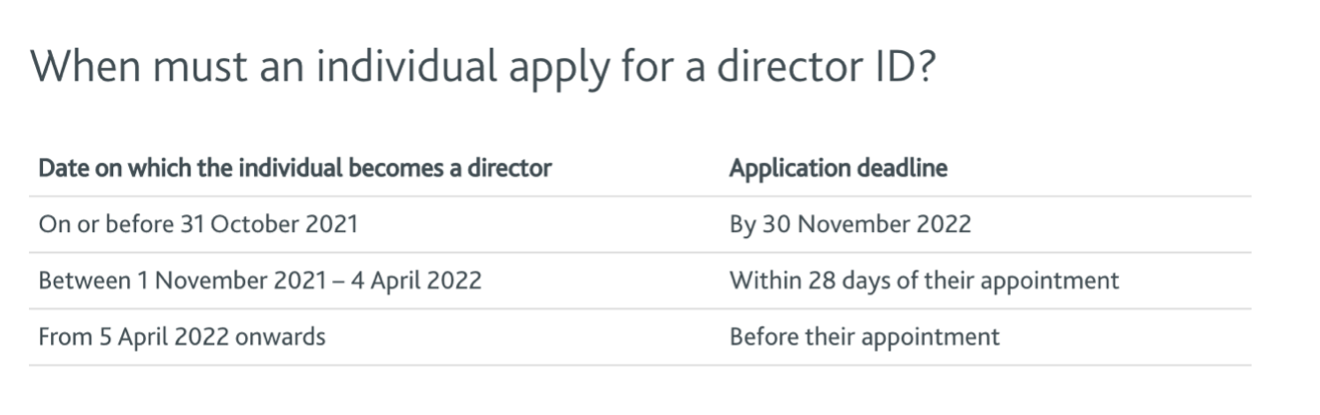Select 'Date on which the individual becomes a director' header

[295, 168]
